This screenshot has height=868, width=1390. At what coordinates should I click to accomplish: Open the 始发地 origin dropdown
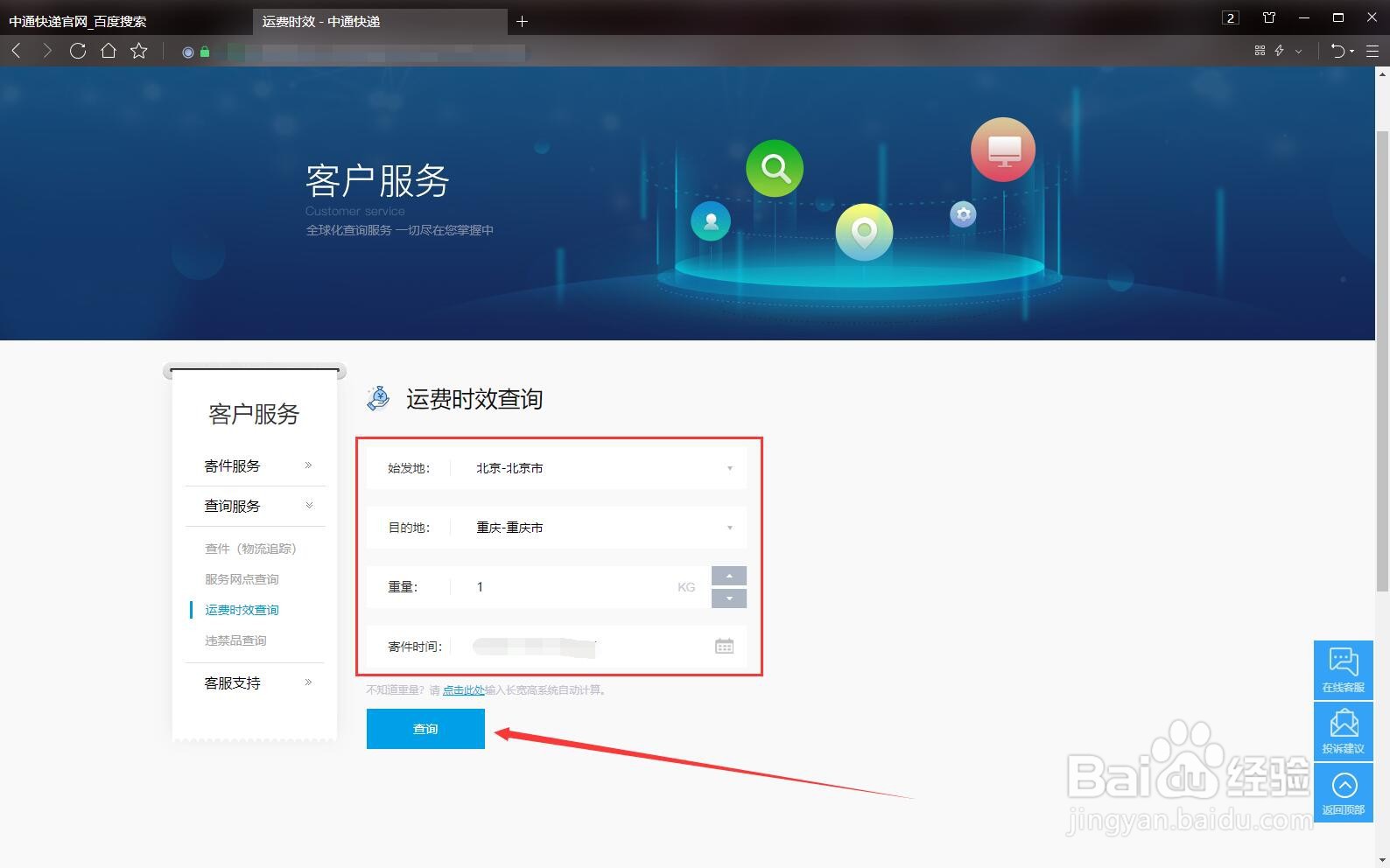click(x=556, y=468)
